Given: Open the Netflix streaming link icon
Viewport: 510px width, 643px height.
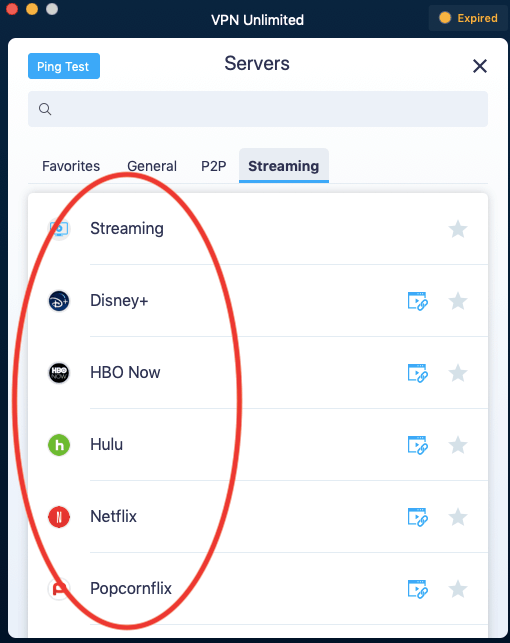Looking at the screenshot, I should [x=417, y=517].
